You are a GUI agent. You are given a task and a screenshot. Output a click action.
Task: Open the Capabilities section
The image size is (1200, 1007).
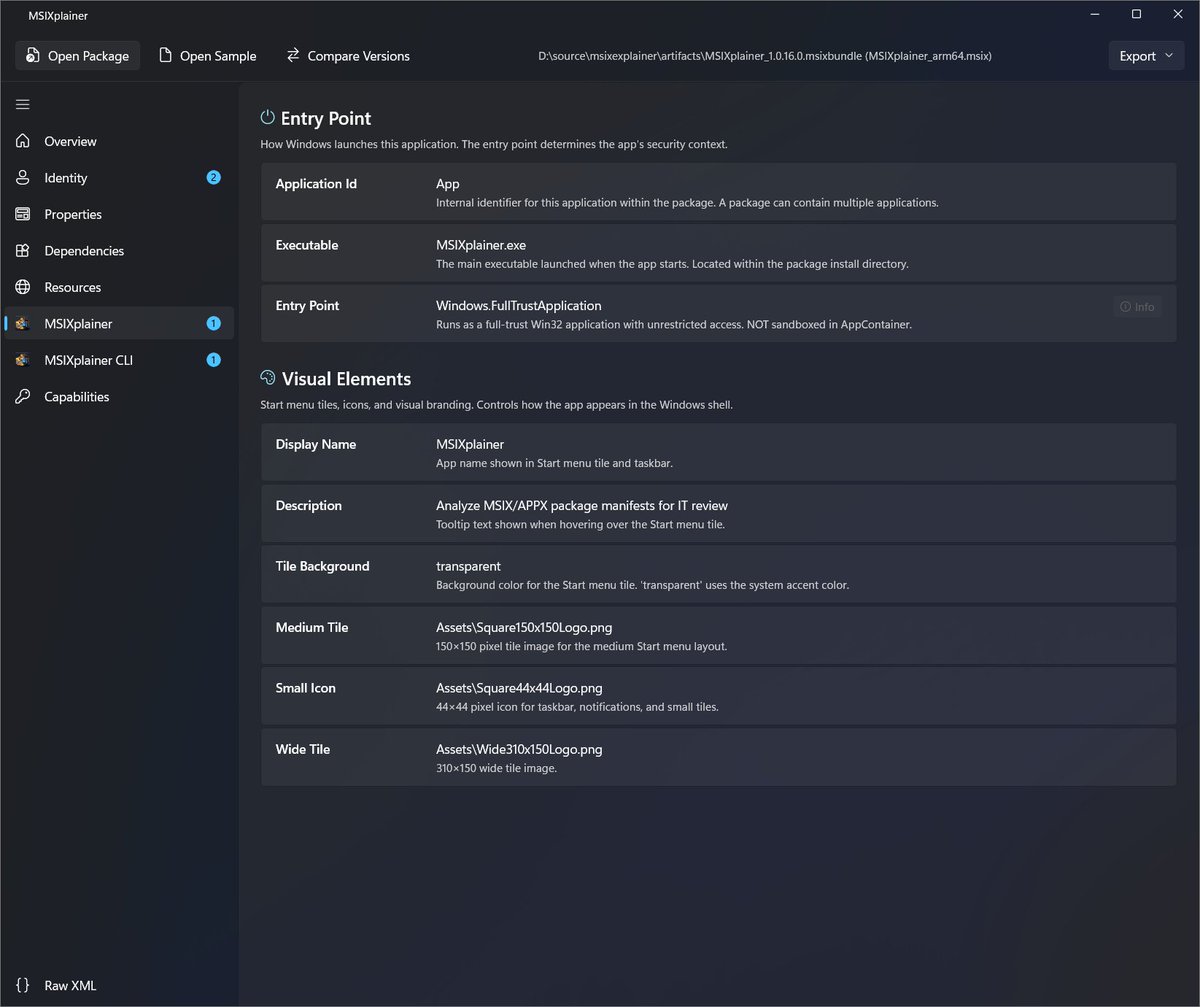click(x=119, y=397)
